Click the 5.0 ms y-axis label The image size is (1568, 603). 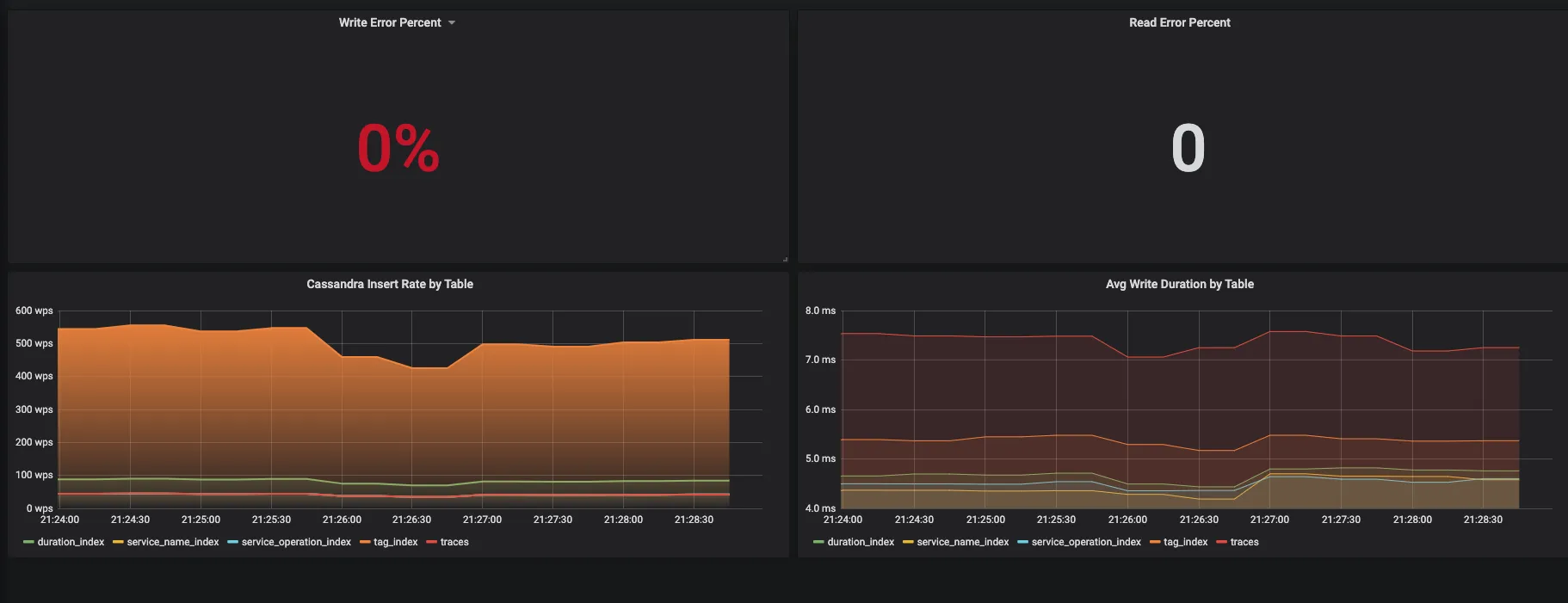pos(820,458)
